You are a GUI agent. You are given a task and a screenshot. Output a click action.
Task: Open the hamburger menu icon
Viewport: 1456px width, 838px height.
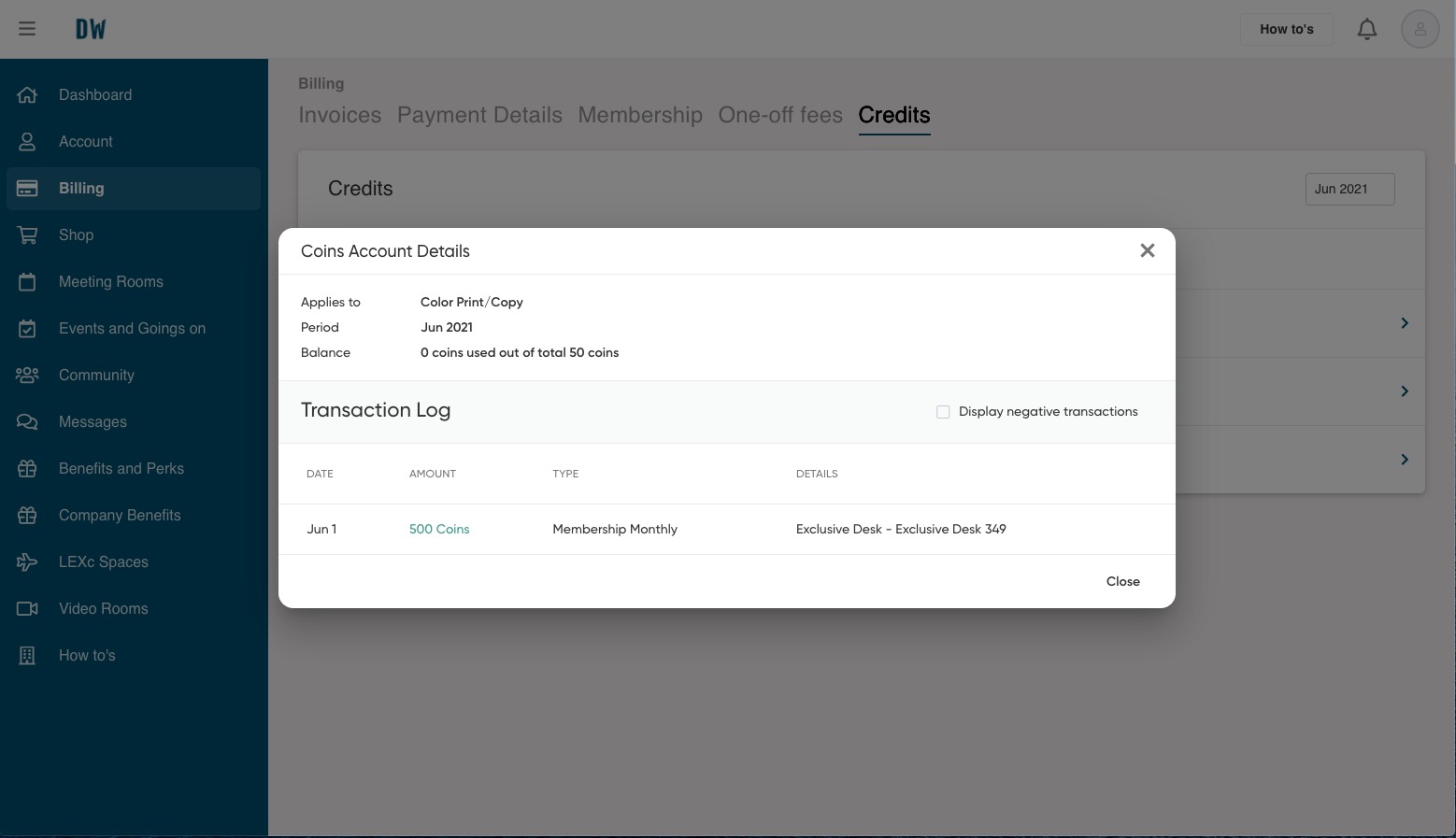click(27, 29)
